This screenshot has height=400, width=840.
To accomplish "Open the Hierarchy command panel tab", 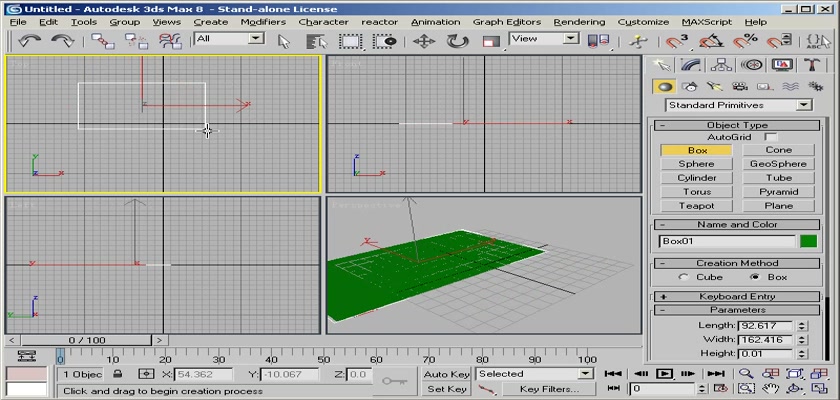I will click(722, 65).
